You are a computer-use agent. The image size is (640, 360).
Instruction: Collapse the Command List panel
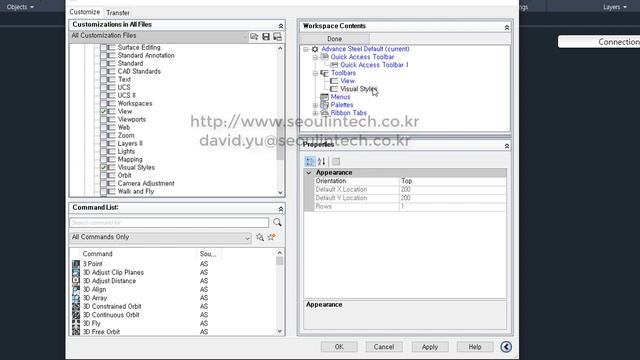pyautogui.click(x=281, y=209)
